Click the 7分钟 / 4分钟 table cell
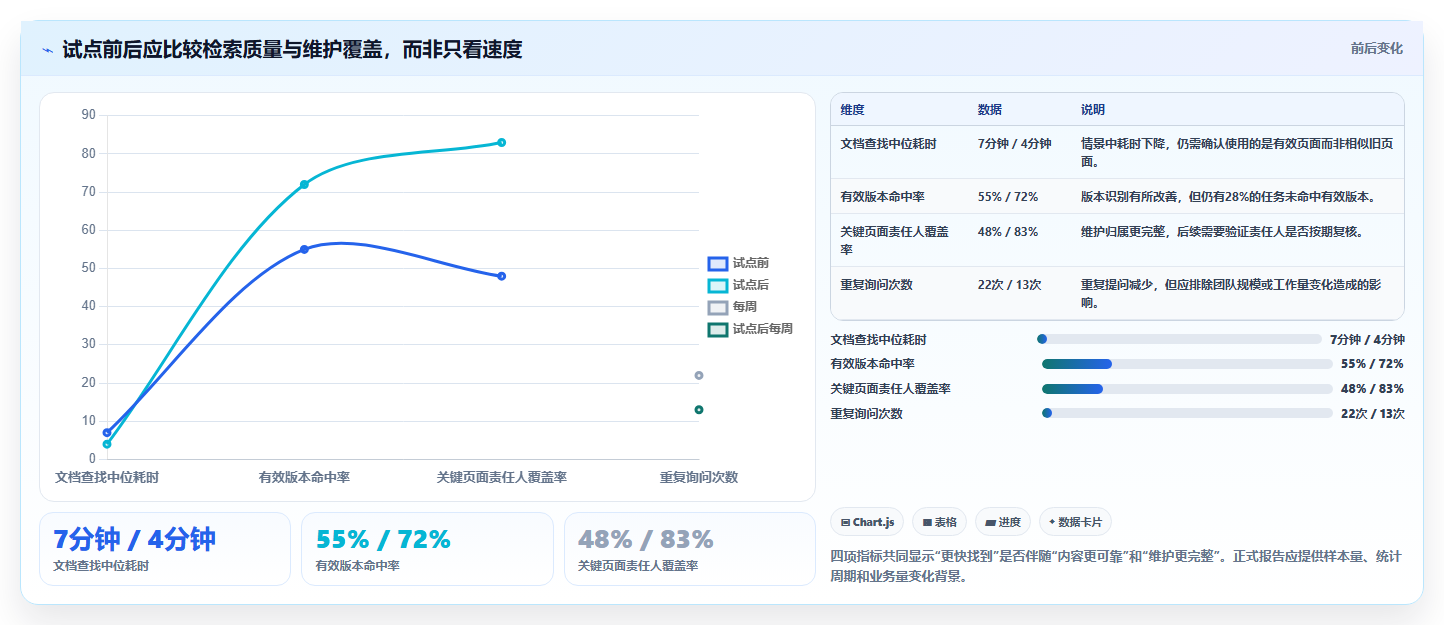 (x=1015, y=144)
